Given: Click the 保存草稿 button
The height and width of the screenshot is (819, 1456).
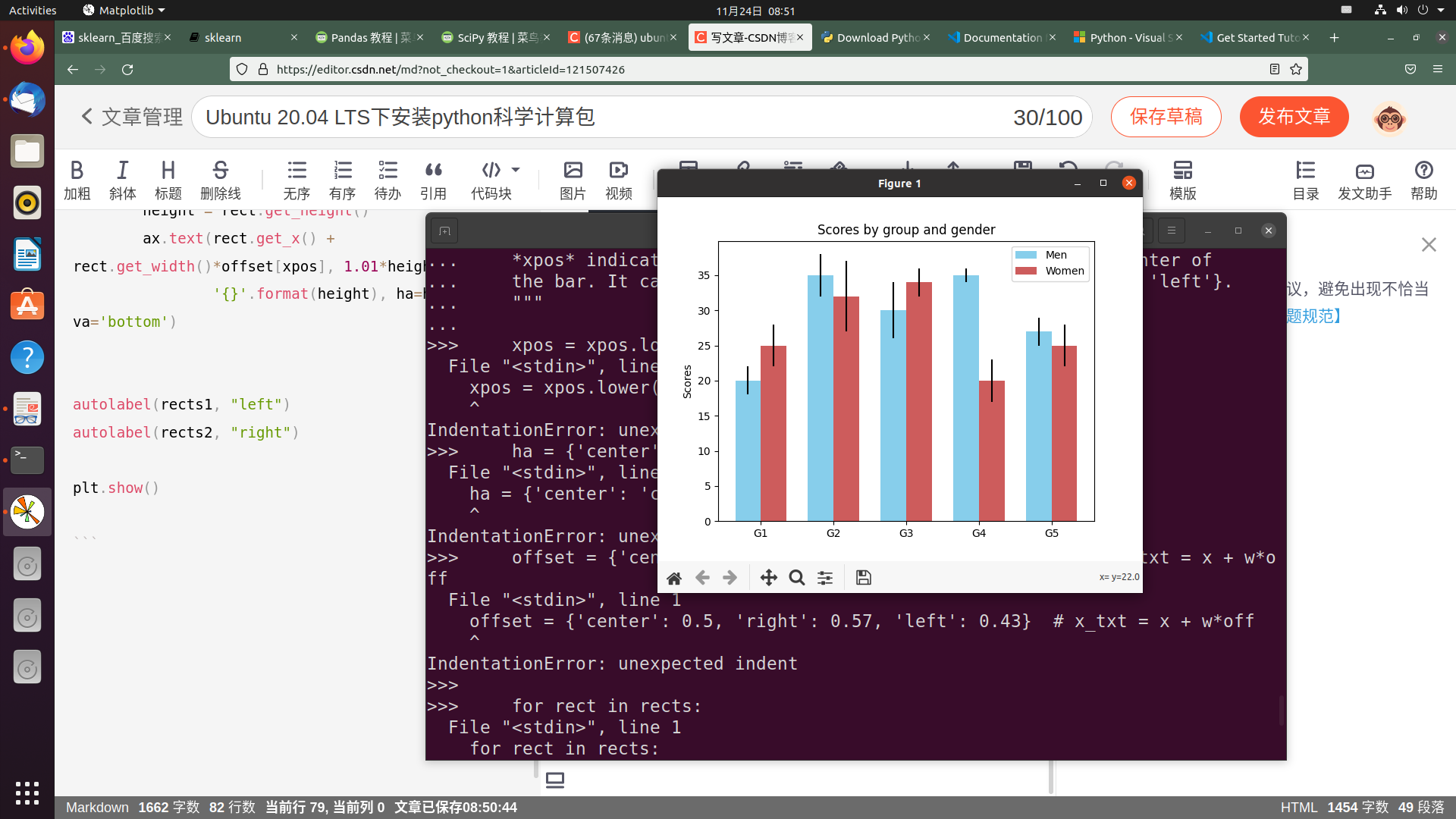Looking at the screenshot, I should (x=1166, y=117).
